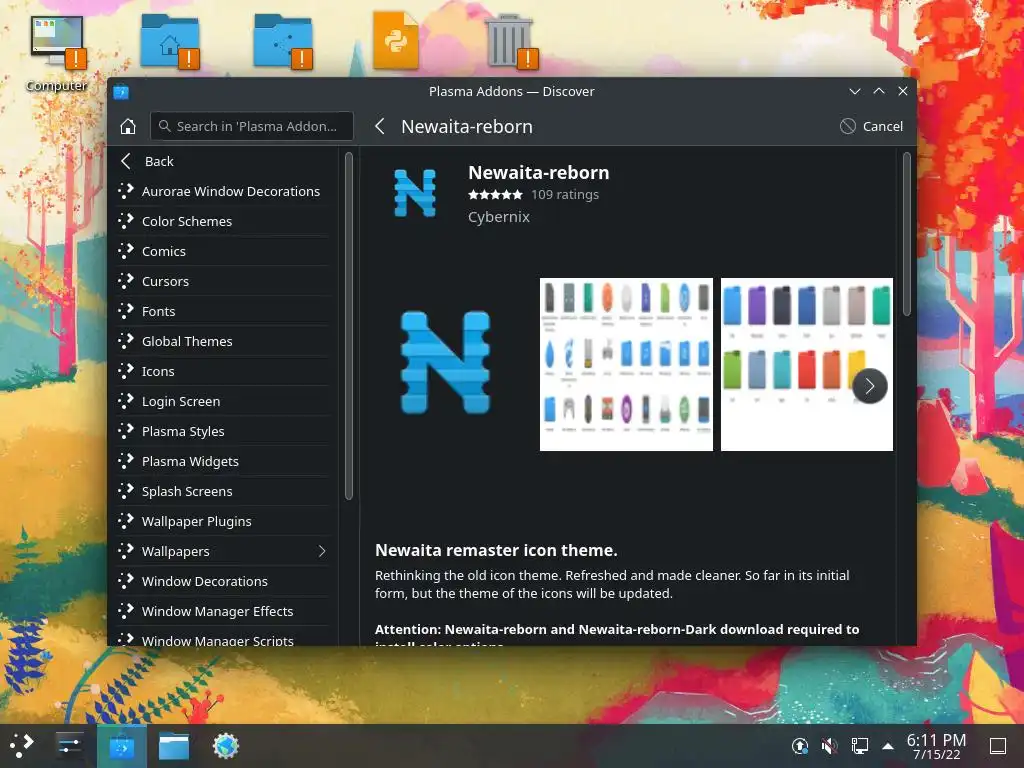Open System Settings from the taskbar
Screen dimensions: 1024x768
coord(69,746)
